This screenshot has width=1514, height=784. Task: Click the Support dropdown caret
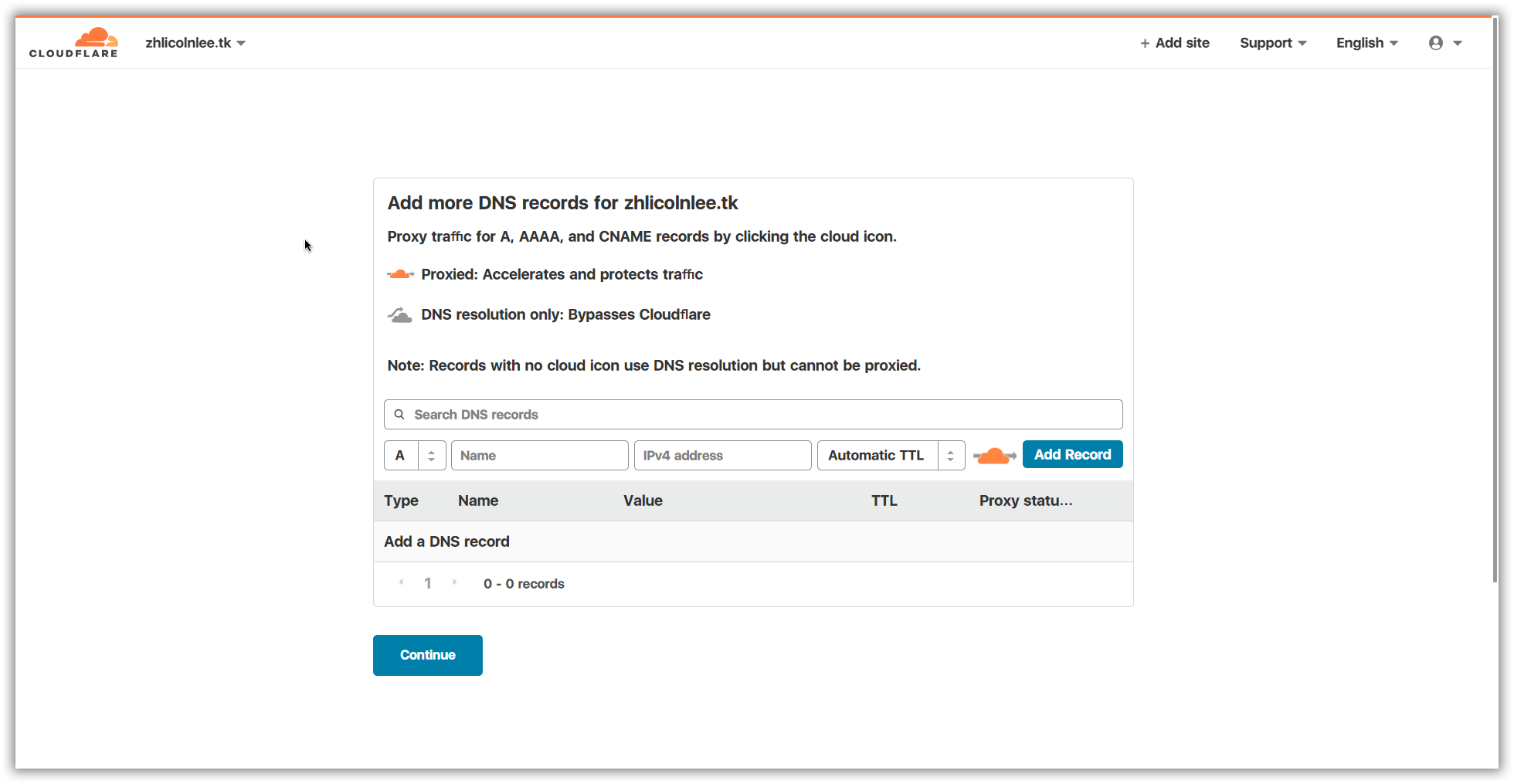click(1302, 44)
